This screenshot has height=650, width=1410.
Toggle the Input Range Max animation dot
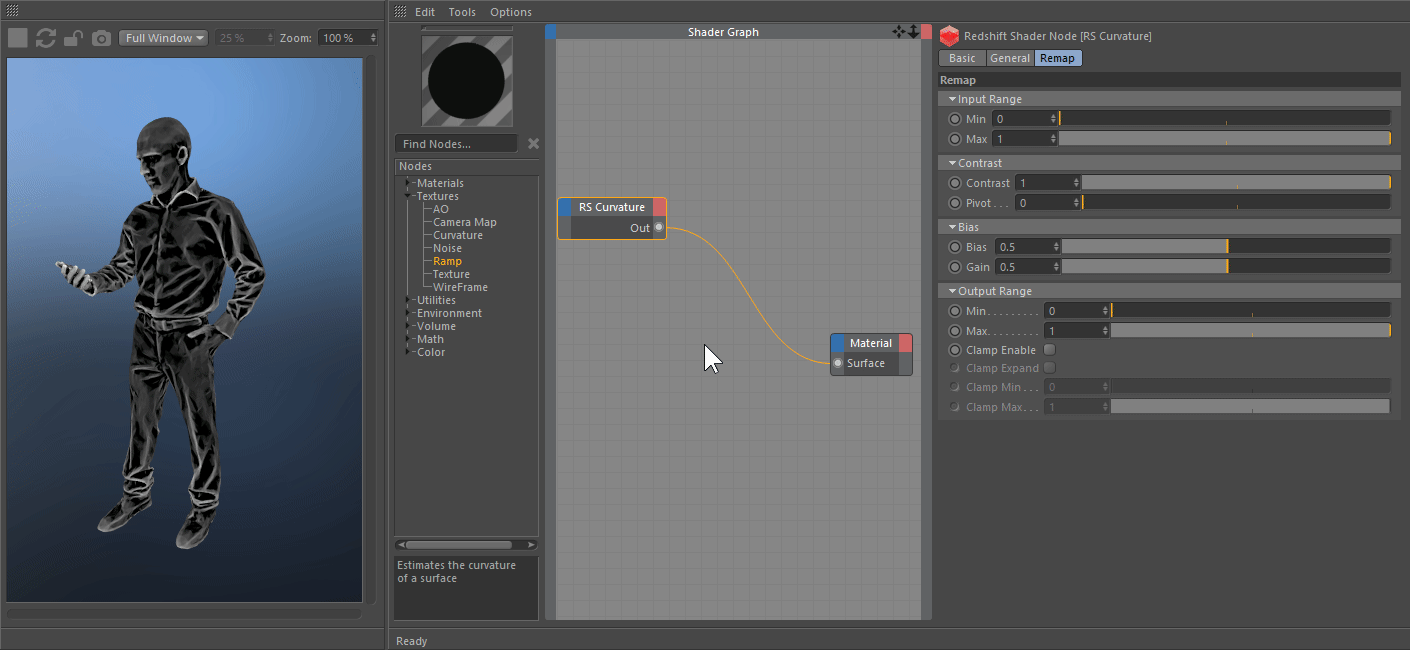coord(954,139)
